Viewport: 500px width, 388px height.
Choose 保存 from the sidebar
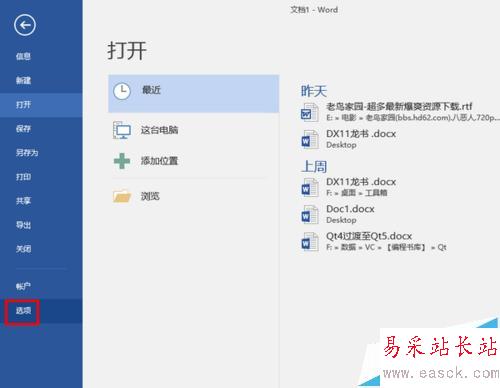[x=23, y=129]
